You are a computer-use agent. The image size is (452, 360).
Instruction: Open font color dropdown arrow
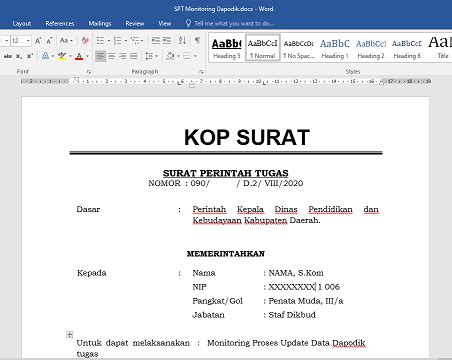click(87, 56)
